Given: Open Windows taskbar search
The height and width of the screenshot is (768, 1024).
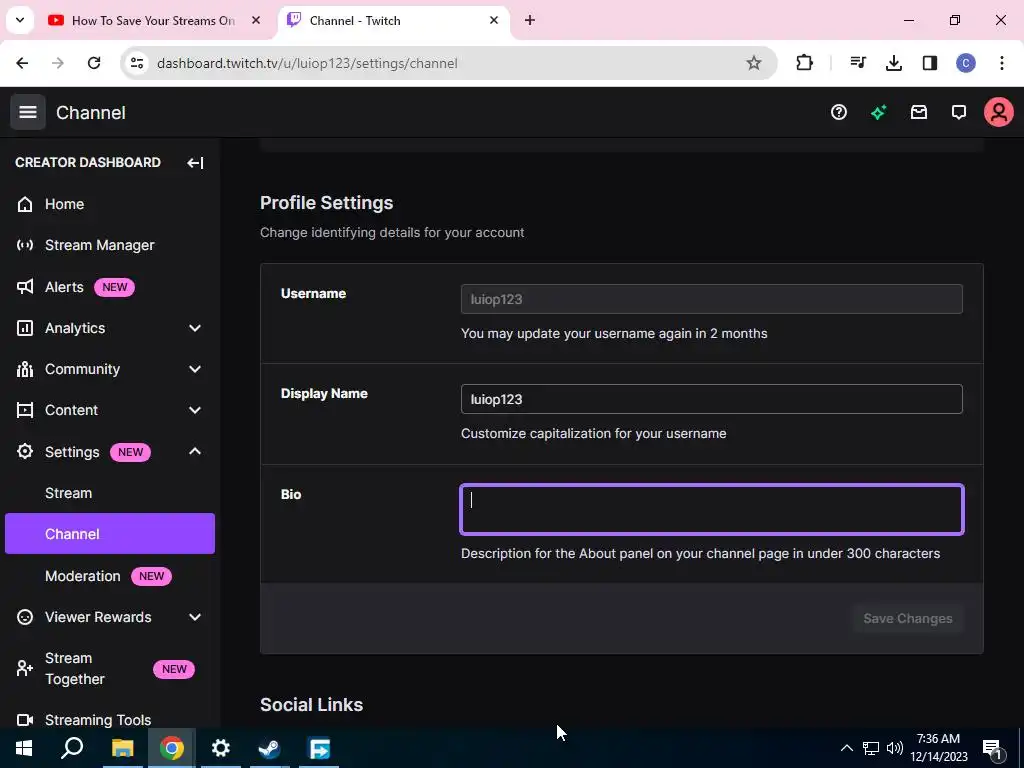Looking at the screenshot, I should (72, 748).
